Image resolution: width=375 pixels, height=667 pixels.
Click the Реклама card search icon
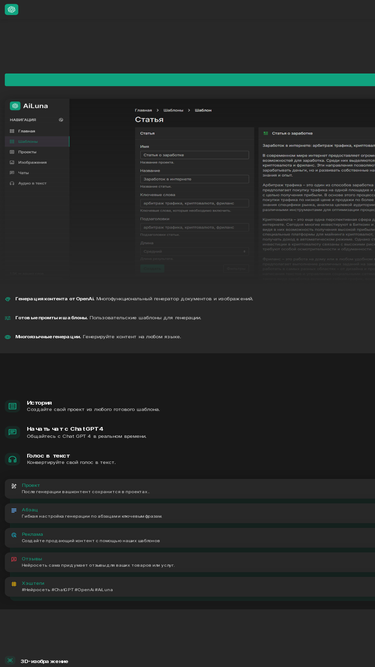pos(14,535)
